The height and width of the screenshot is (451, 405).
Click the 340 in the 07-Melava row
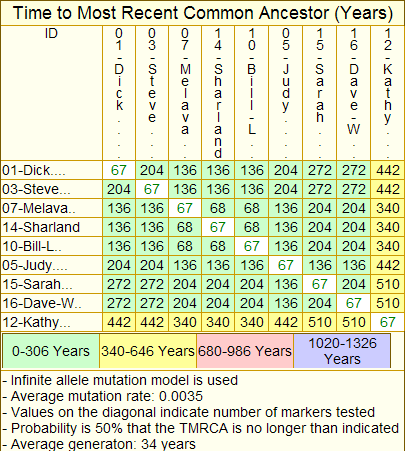click(x=388, y=208)
